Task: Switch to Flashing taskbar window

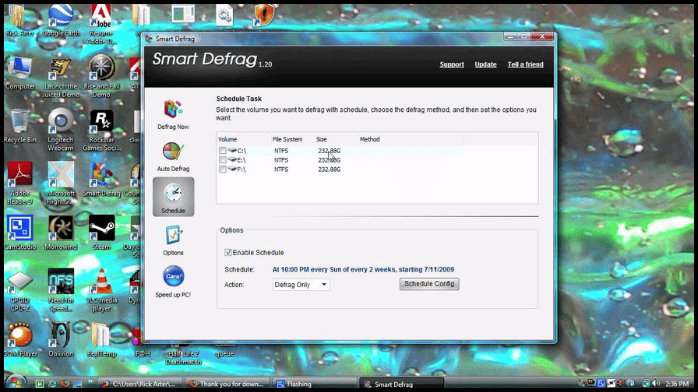Action: click(x=314, y=384)
